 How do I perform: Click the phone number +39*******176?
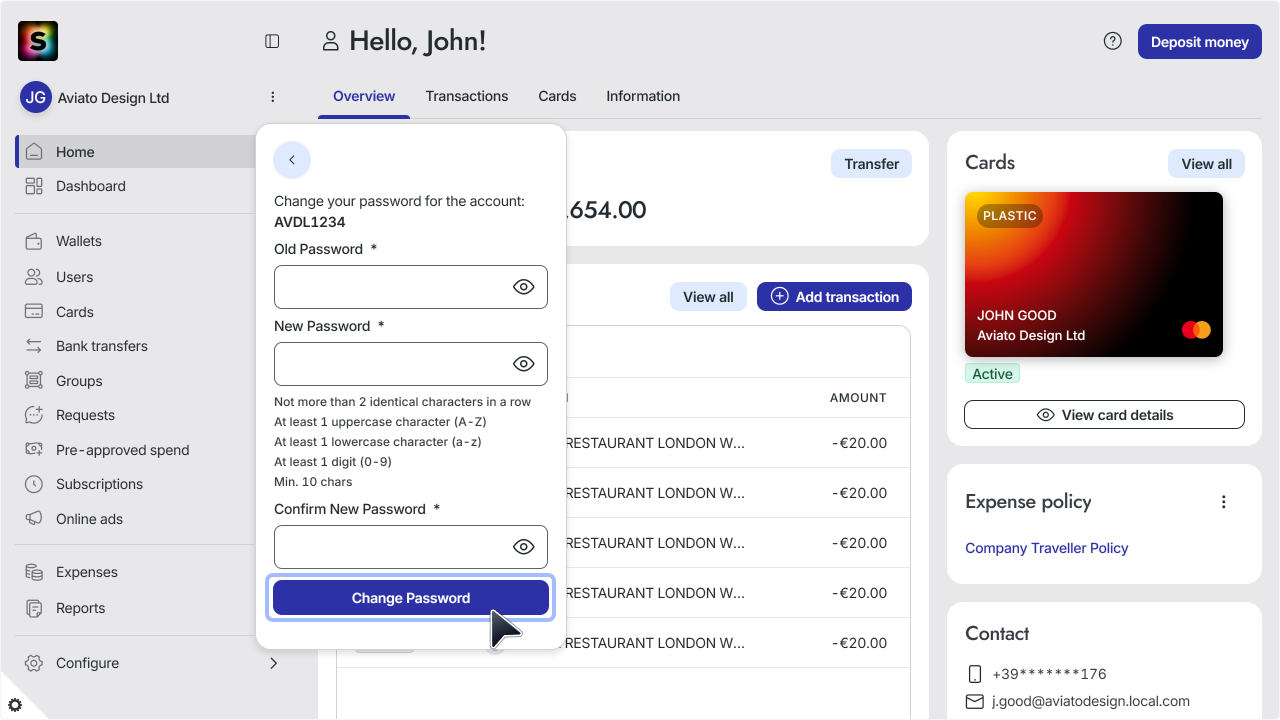[x=1049, y=674]
